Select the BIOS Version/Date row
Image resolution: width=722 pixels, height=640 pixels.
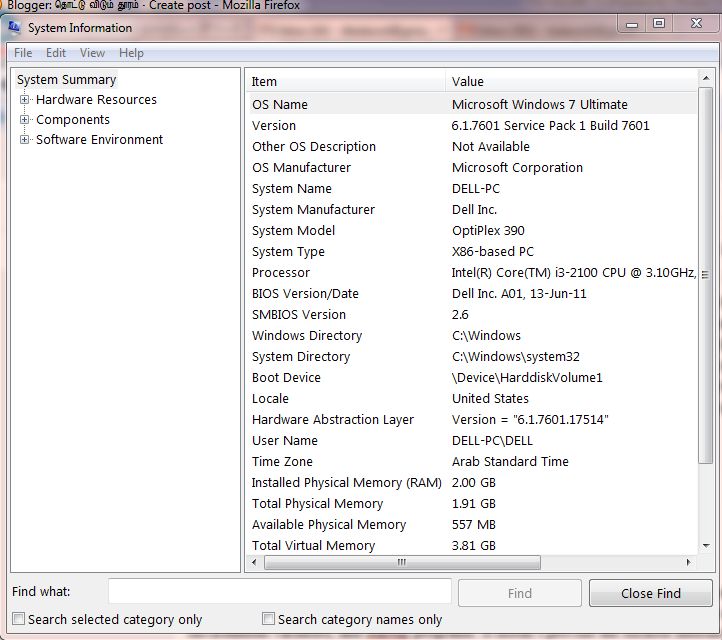coord(472,294)
